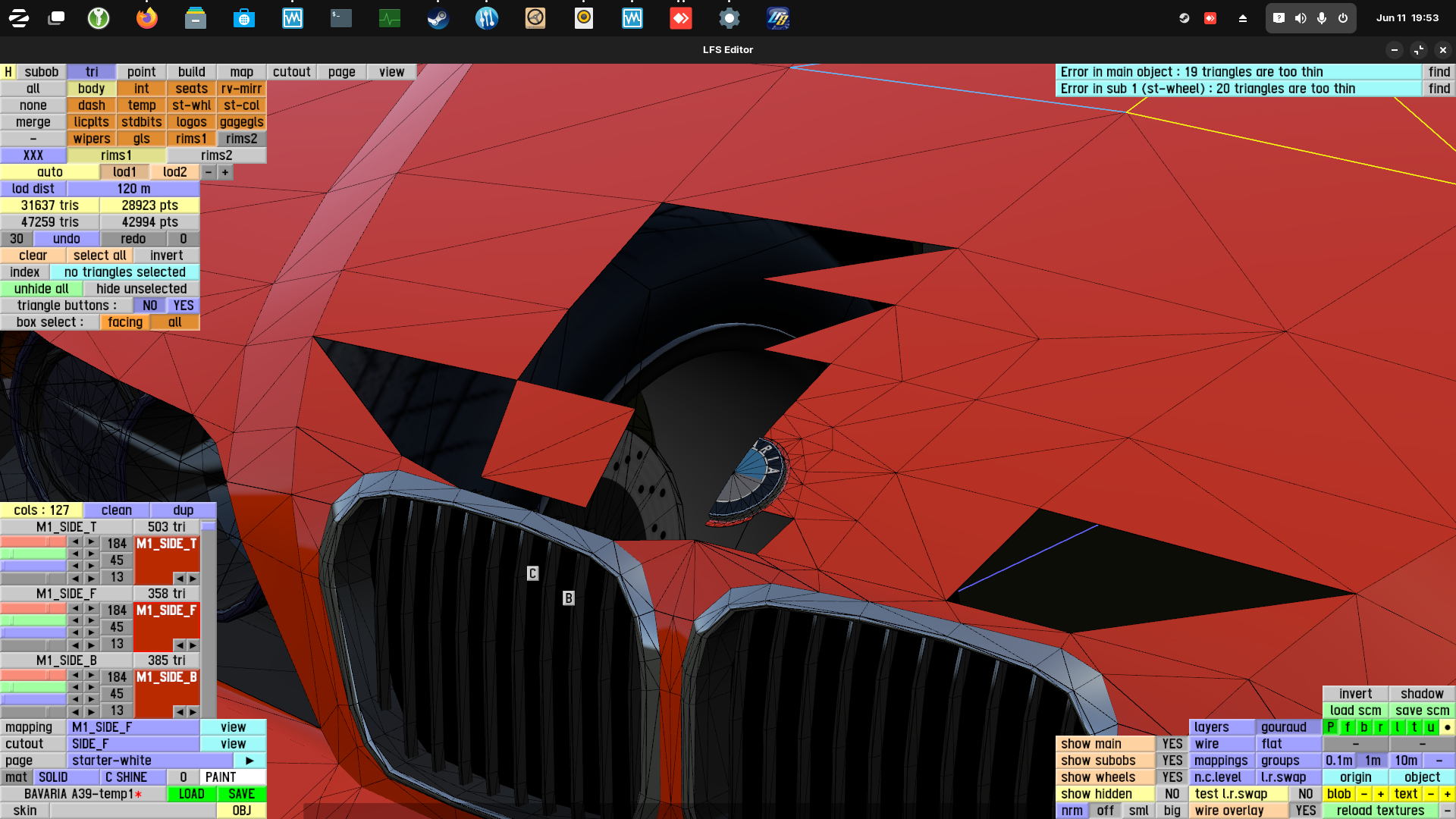The width and height of the screenshot is (1456, 819).
Task: Open Steam from the top taskbar
Action: (x=438, y=18)
